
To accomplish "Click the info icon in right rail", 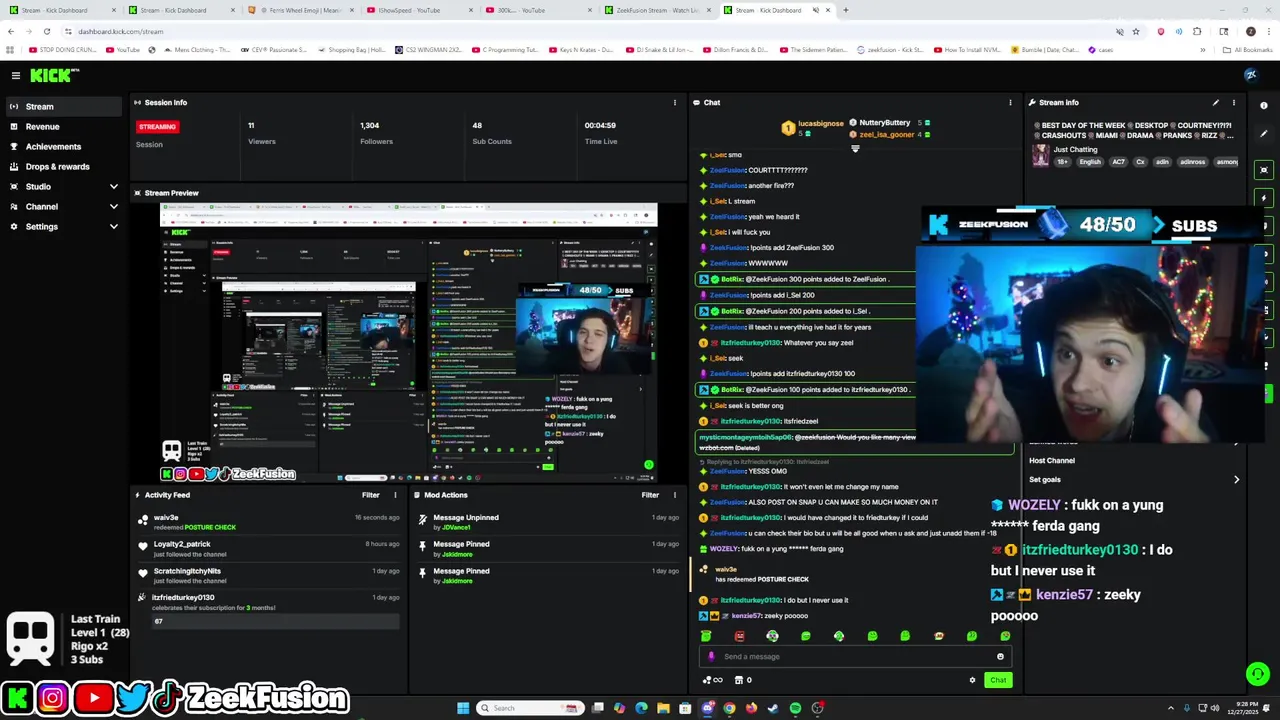I will click(x=1264, y=105).
